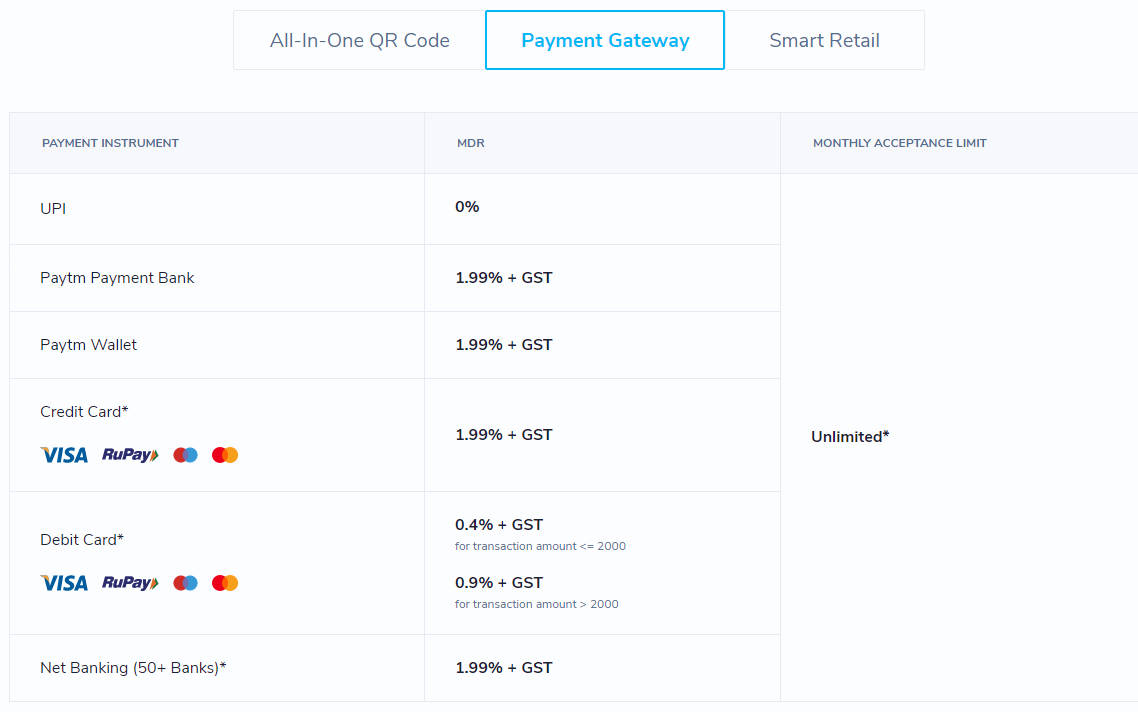Click the Visa logo under Debit Card
This screenshot has width=1138, height=712.
63,582
